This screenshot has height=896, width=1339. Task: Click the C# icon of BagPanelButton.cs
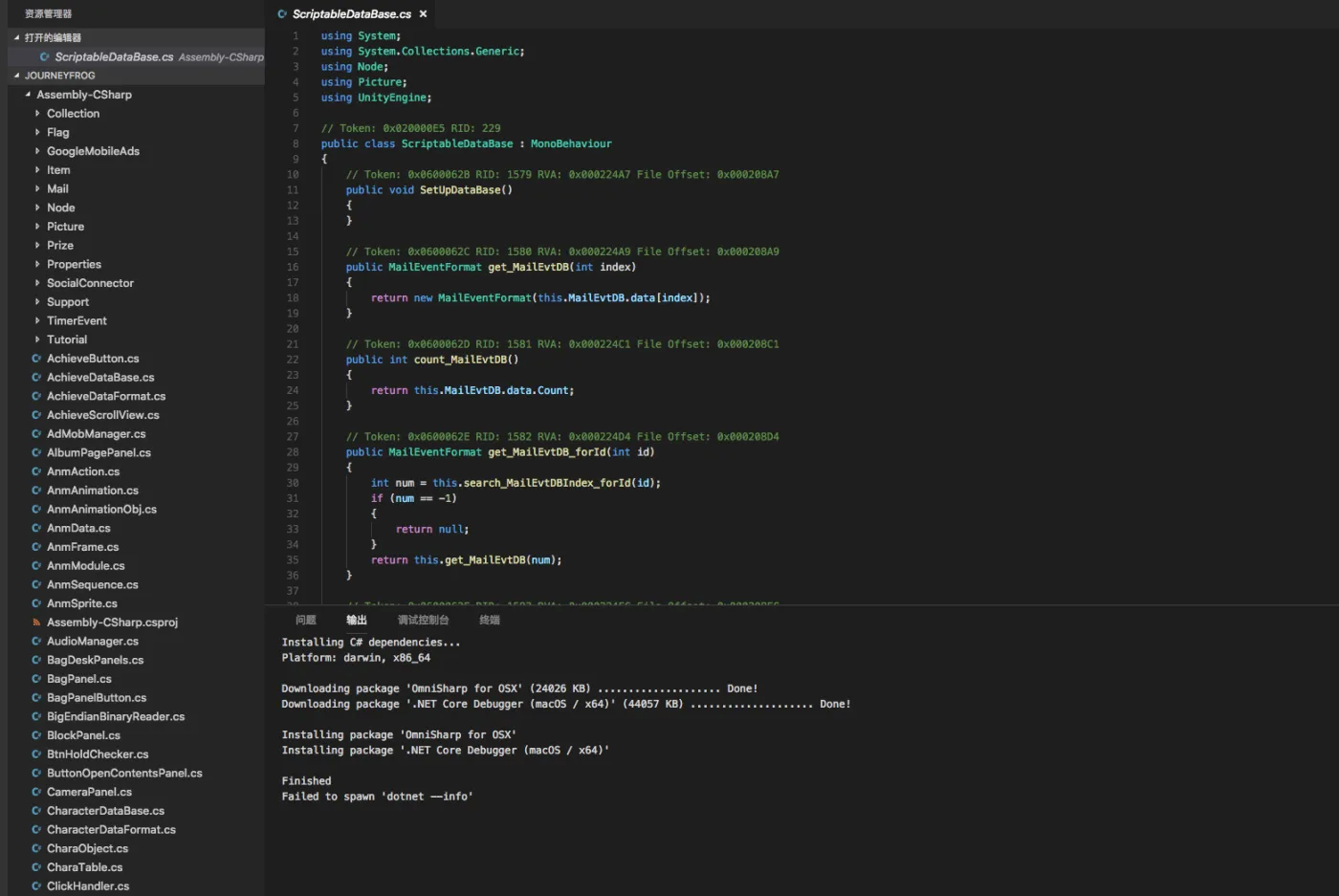[x=36, y=698]
